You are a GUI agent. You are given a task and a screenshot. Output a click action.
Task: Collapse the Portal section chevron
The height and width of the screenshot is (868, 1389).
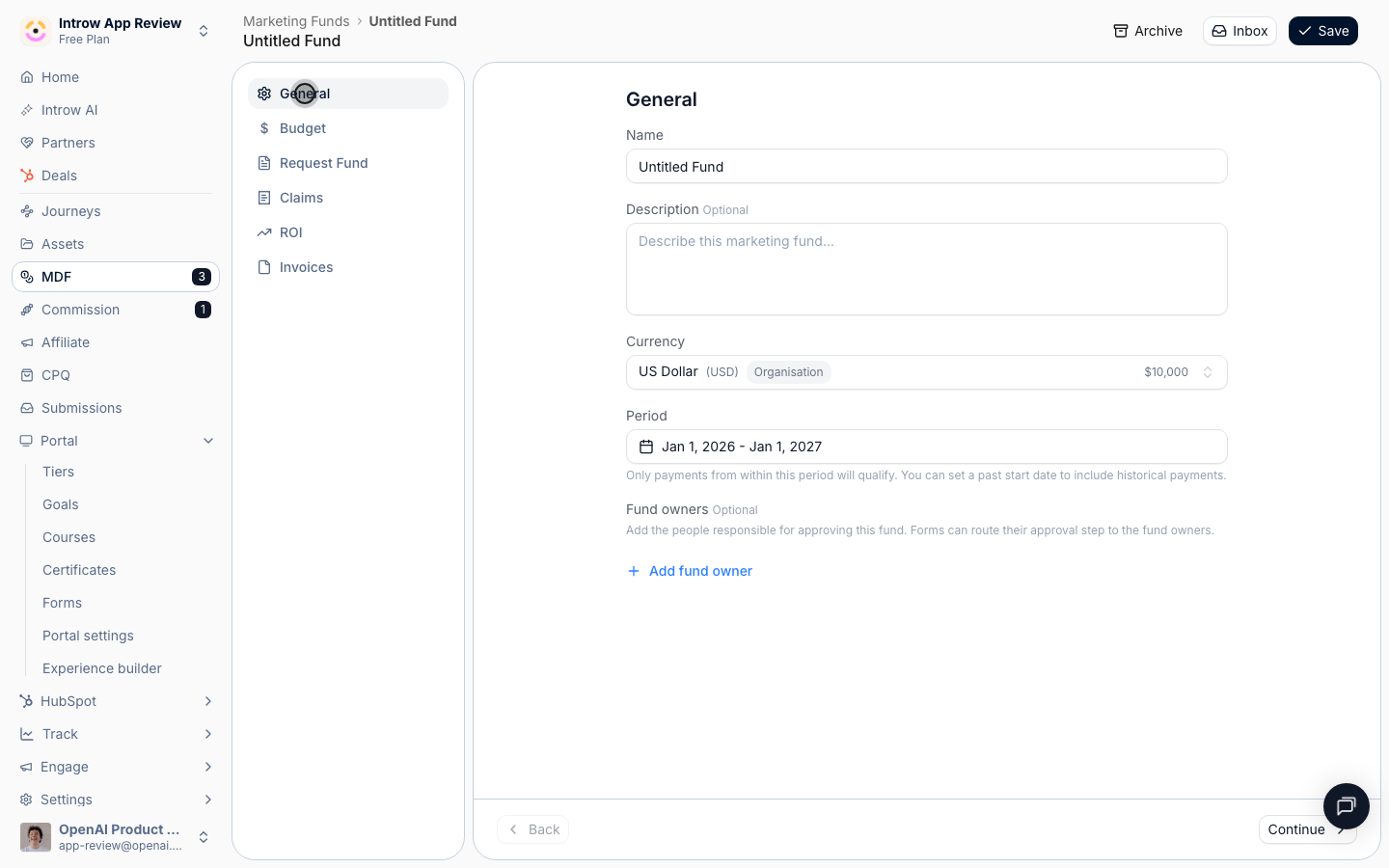coord(208,441)
